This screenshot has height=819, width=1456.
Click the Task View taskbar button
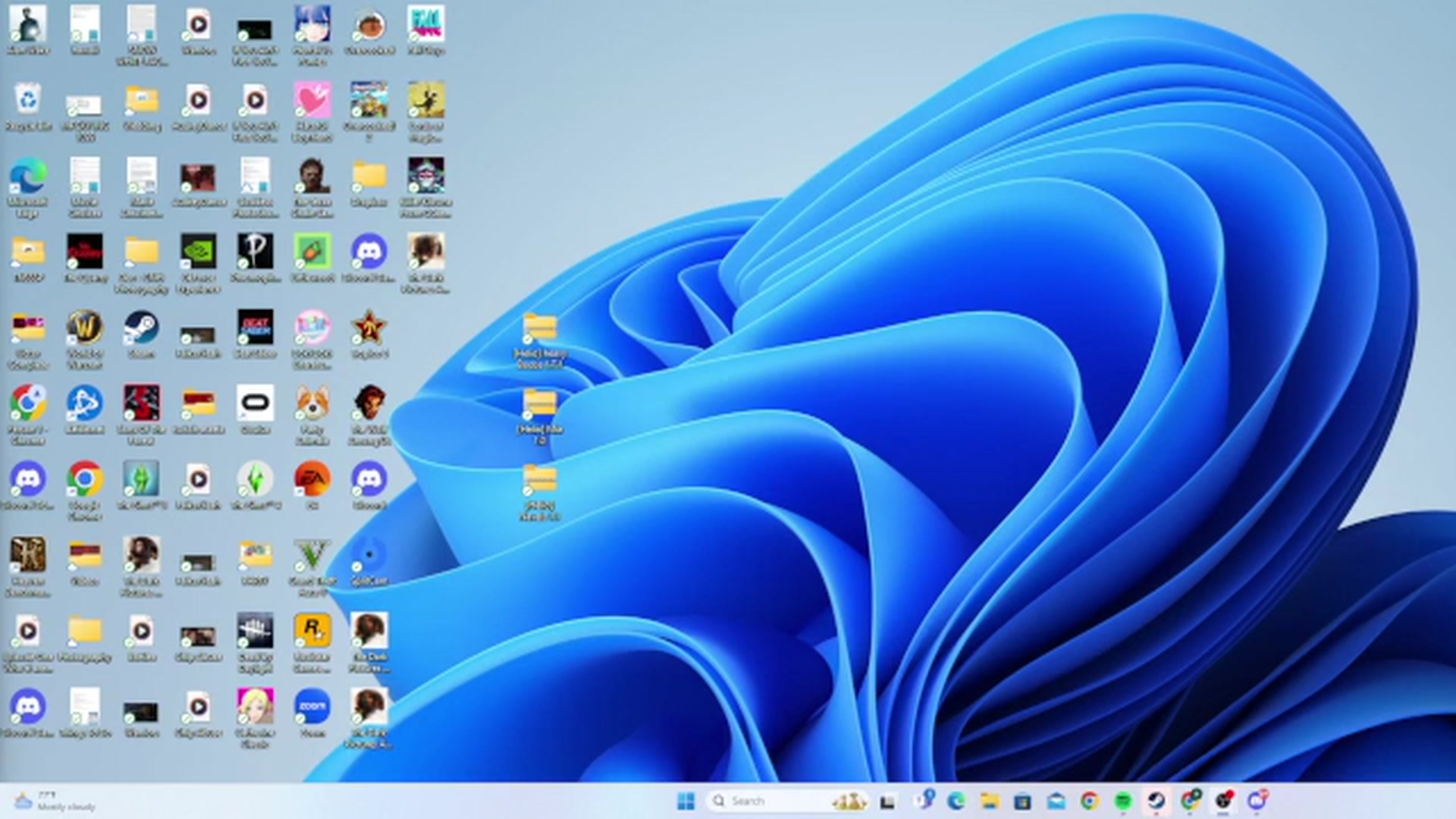(x=887, y=801)
